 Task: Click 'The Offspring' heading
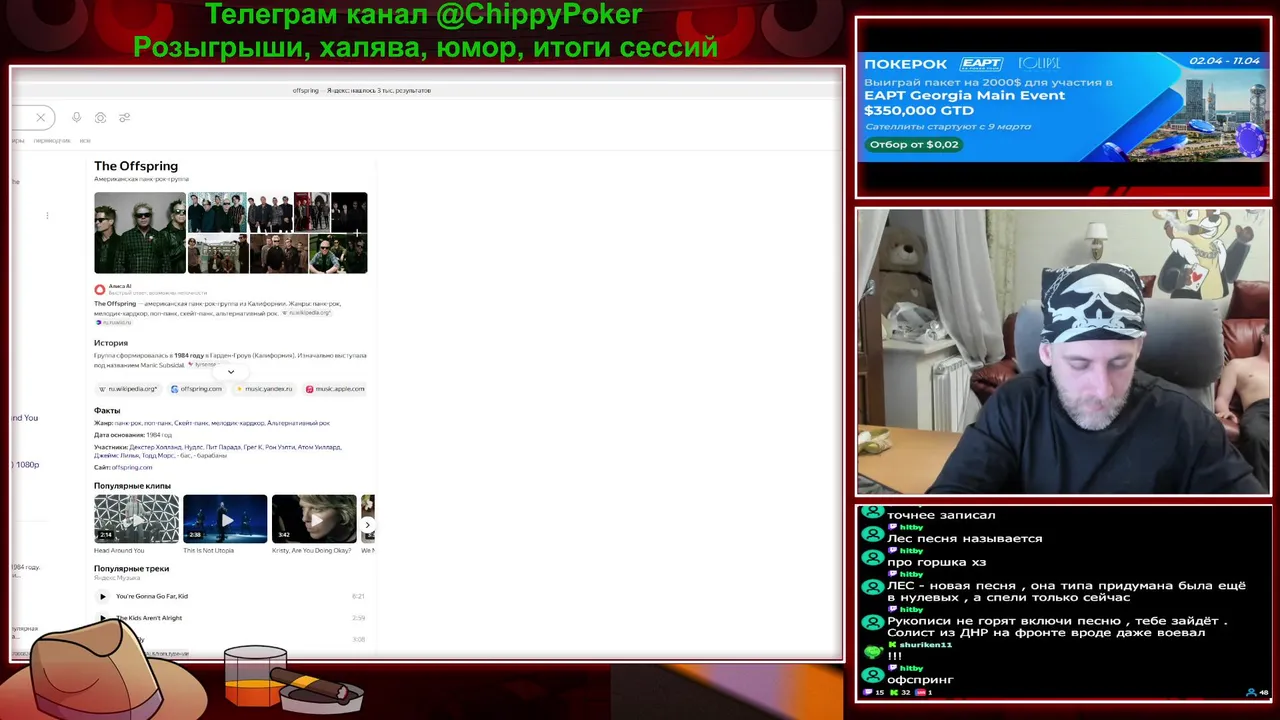pyautogui.click(x=136, y=166)
